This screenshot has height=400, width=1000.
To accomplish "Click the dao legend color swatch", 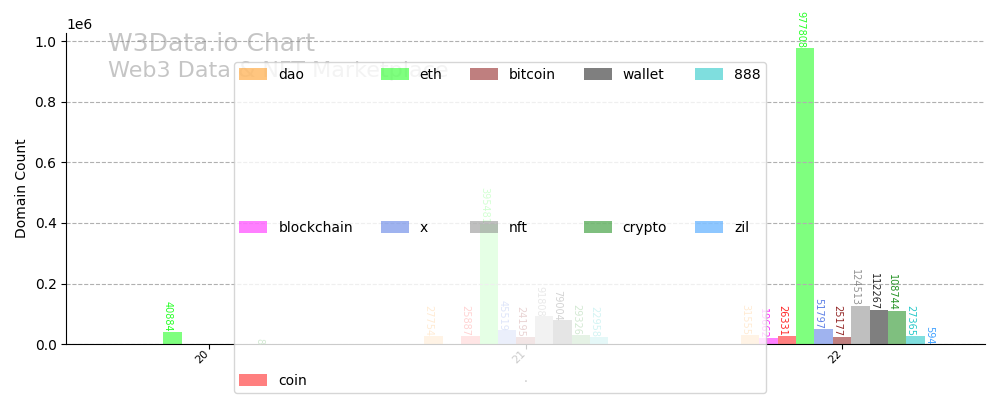I will [x=253, y=74].
